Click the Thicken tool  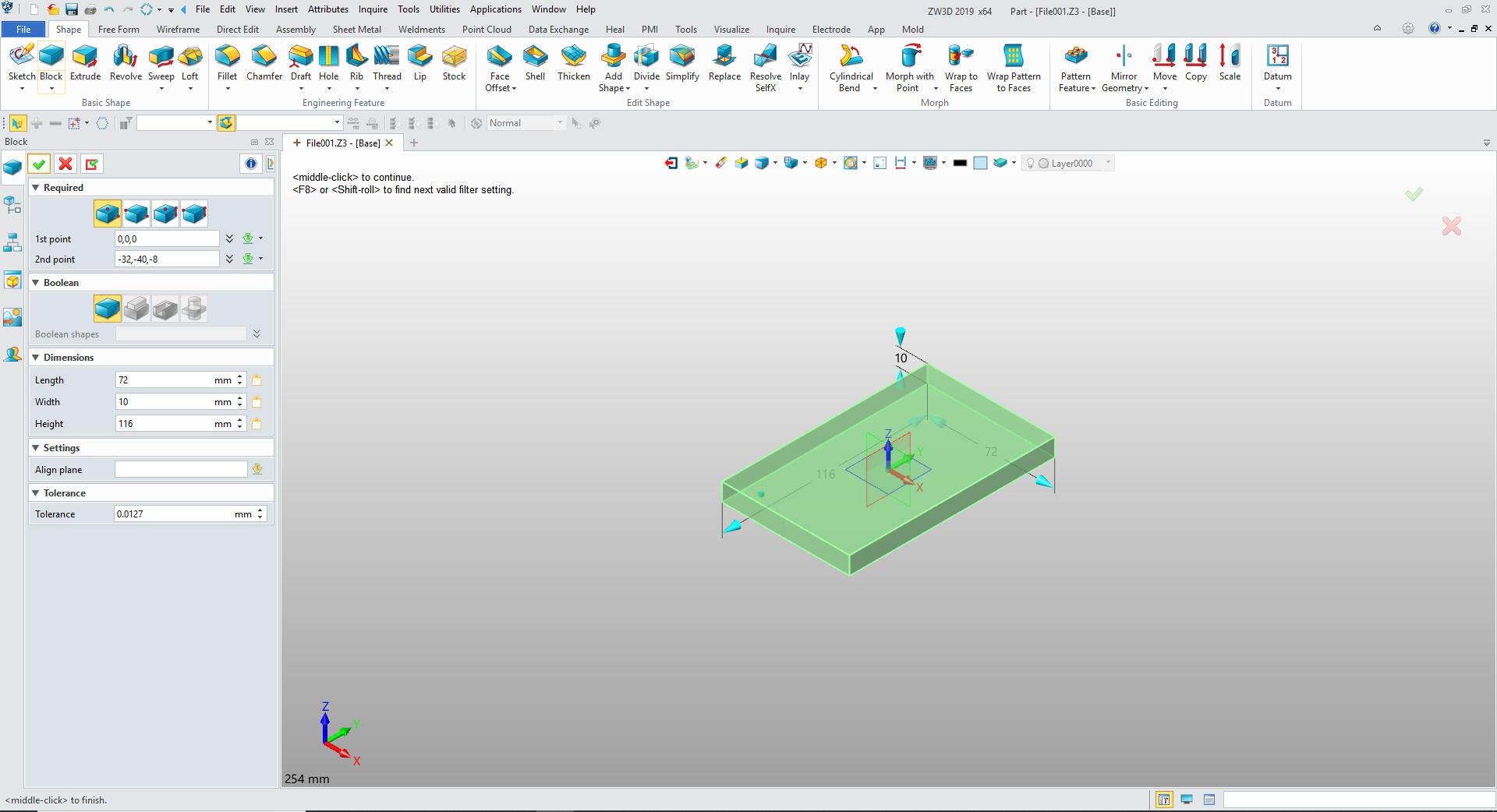(x=574, y=62)
